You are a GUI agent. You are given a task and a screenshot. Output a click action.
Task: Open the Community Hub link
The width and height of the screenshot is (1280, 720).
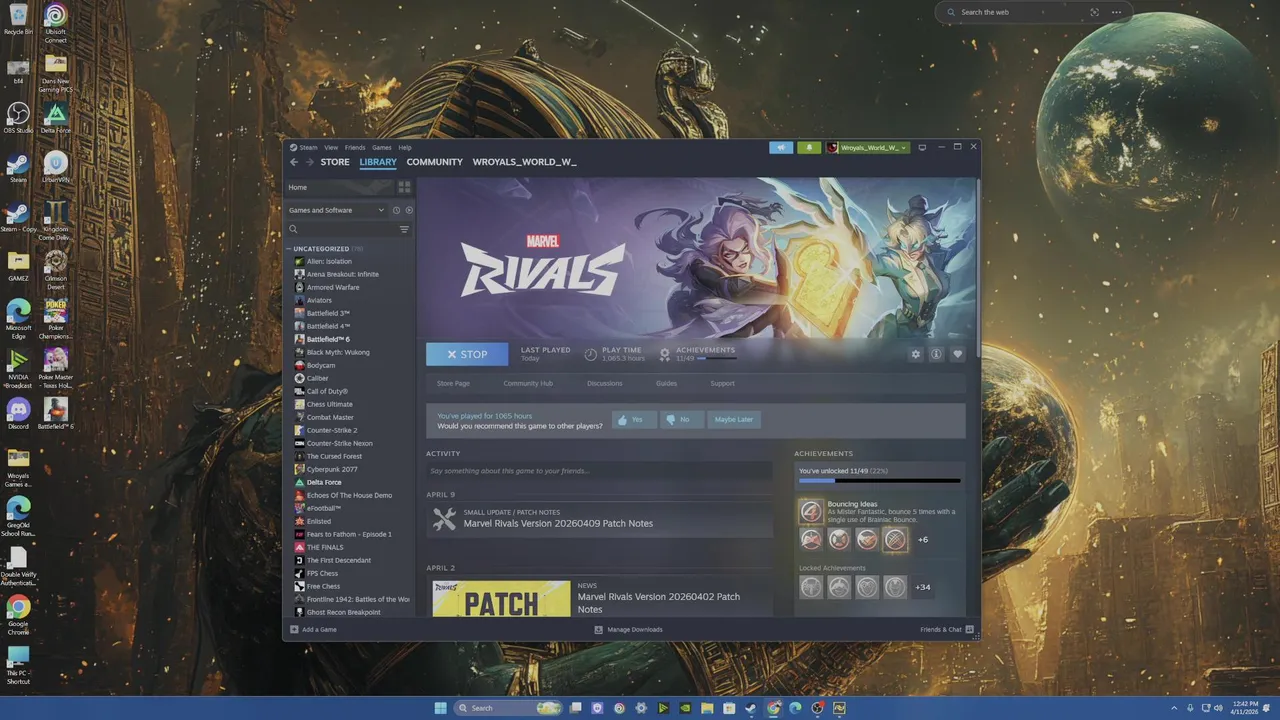pos(528,383)
